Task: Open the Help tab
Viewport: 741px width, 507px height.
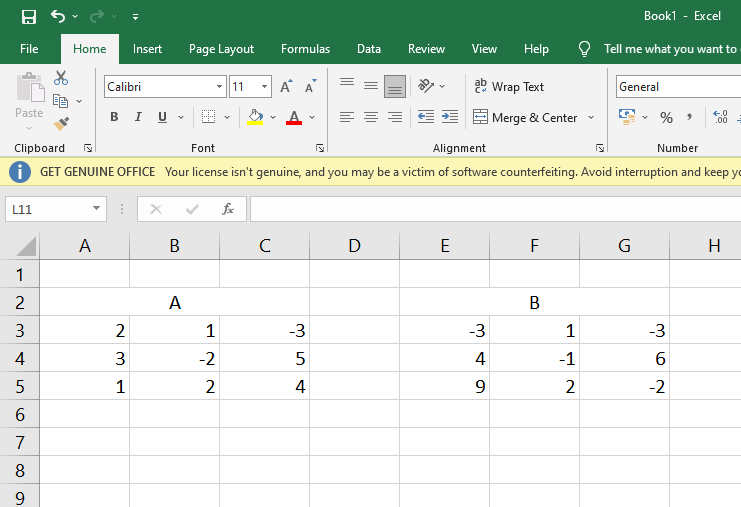Action: point(536,49)
